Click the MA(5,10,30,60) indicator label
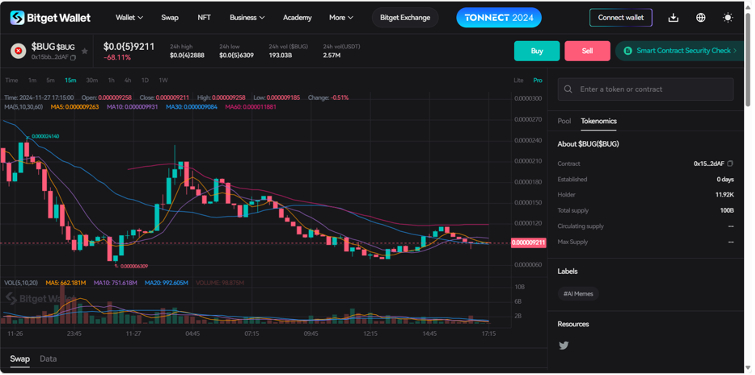755x375 pixels. pos(23,107)
